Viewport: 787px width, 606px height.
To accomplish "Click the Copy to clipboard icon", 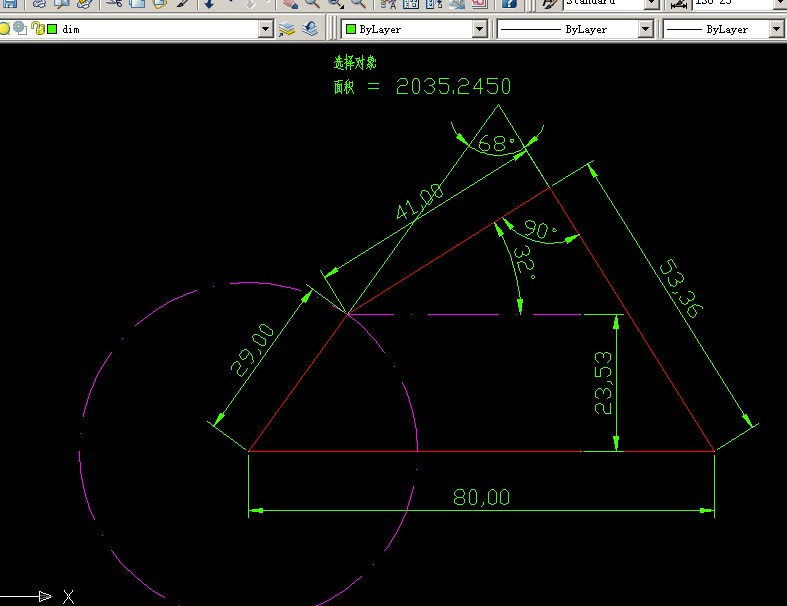I will click(x=137, y=4).
